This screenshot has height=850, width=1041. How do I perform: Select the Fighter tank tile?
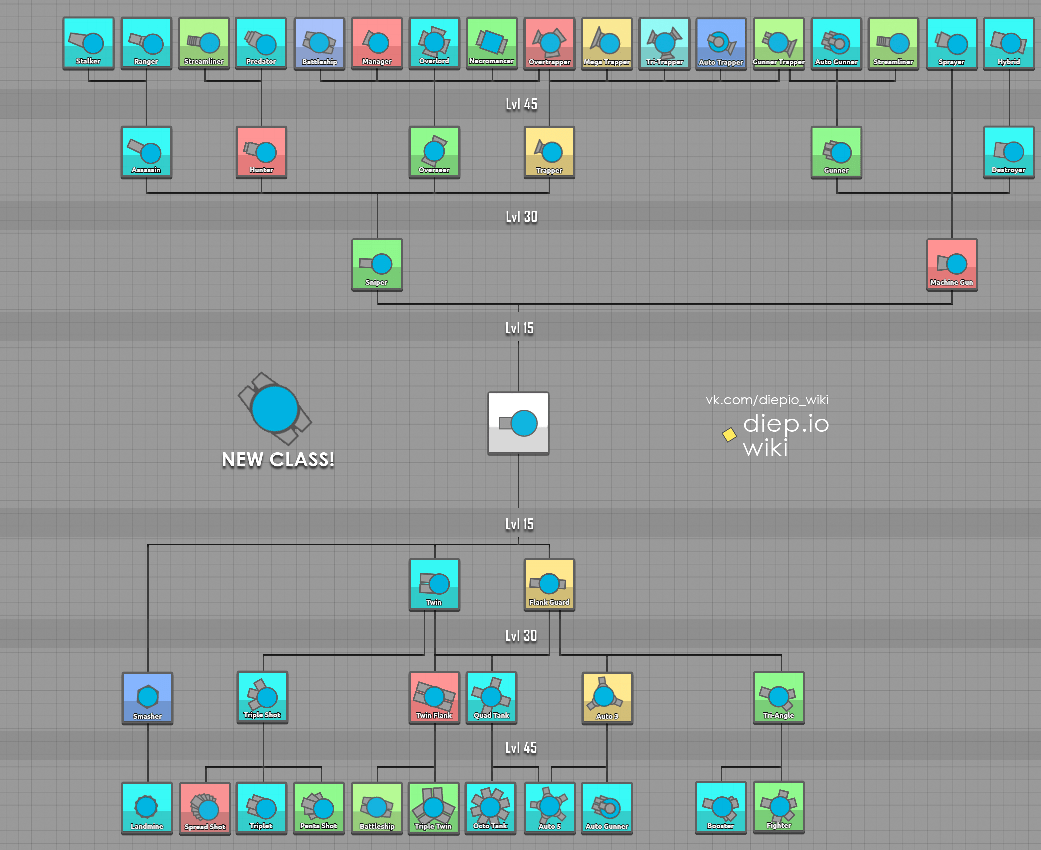tap(779, 808)
